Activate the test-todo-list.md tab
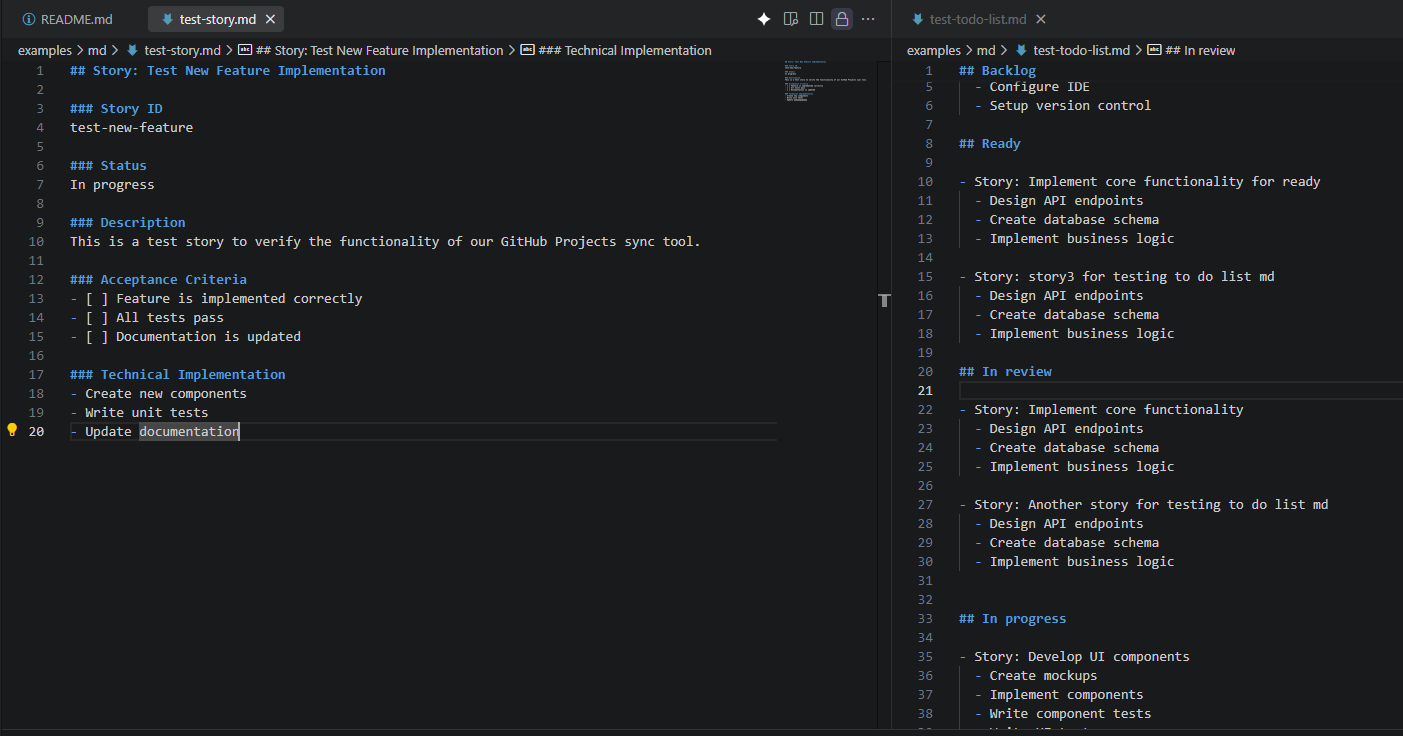 [978, 19]
